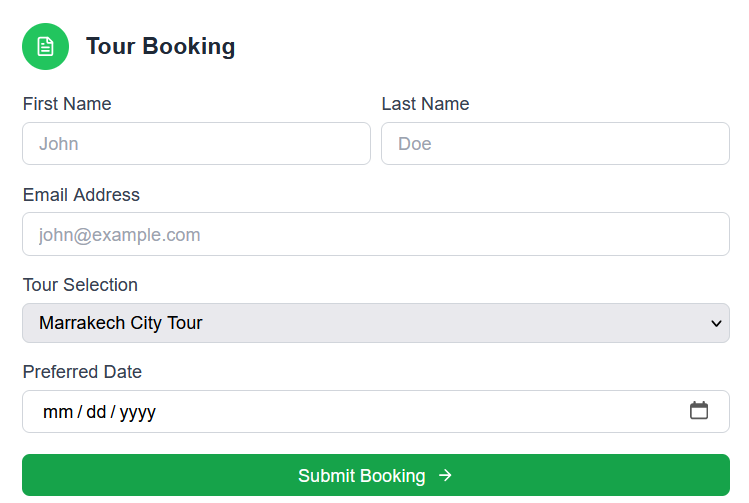
Task: Click the green document icon beside Tour Booking
Action: point(45,46)
